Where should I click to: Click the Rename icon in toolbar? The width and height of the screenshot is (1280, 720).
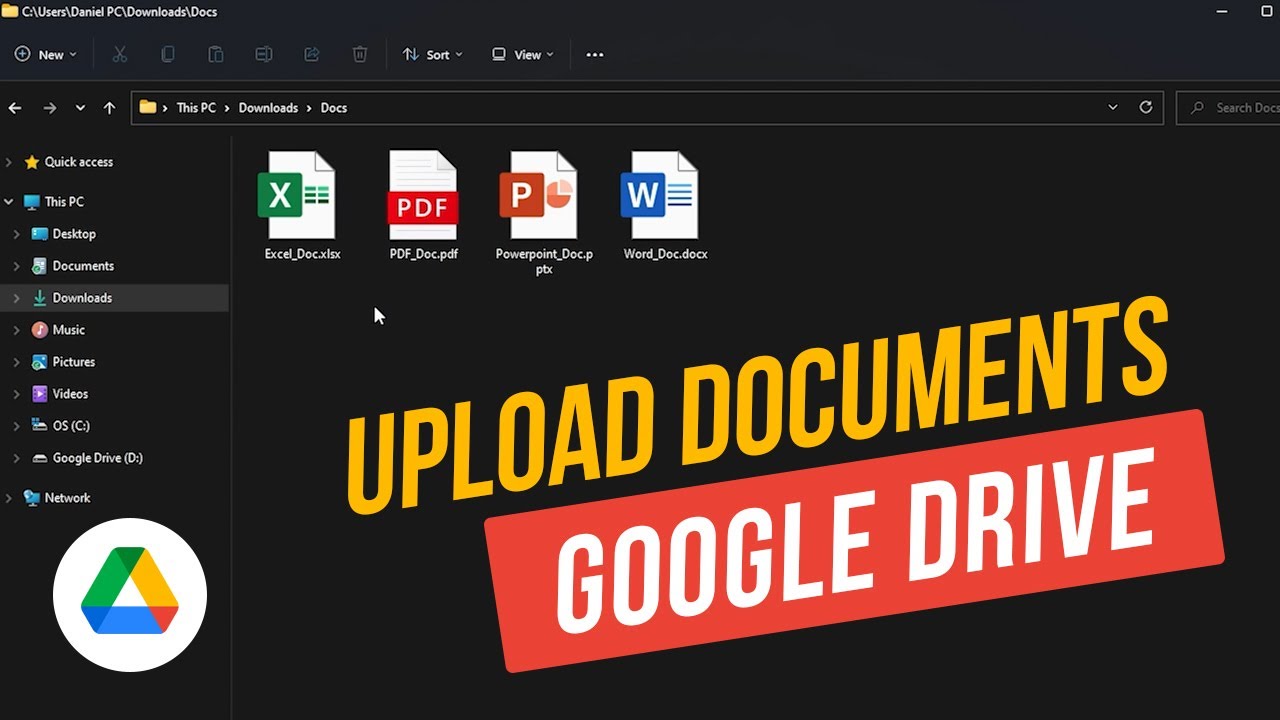click(x=264, y=55)
